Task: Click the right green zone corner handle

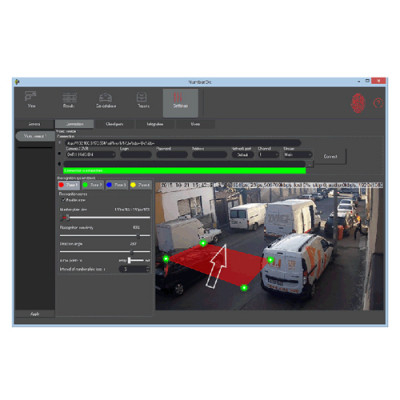Action: (270, 260)
